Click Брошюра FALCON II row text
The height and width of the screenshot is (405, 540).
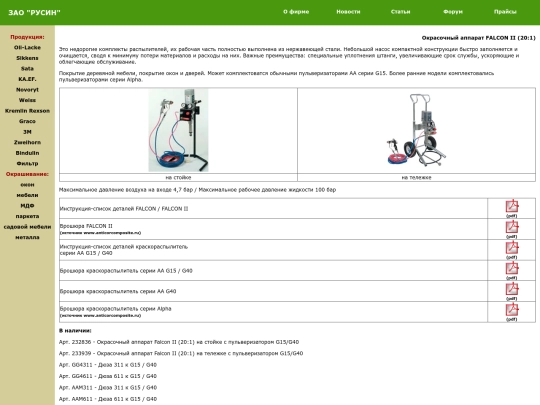(86, 226)
